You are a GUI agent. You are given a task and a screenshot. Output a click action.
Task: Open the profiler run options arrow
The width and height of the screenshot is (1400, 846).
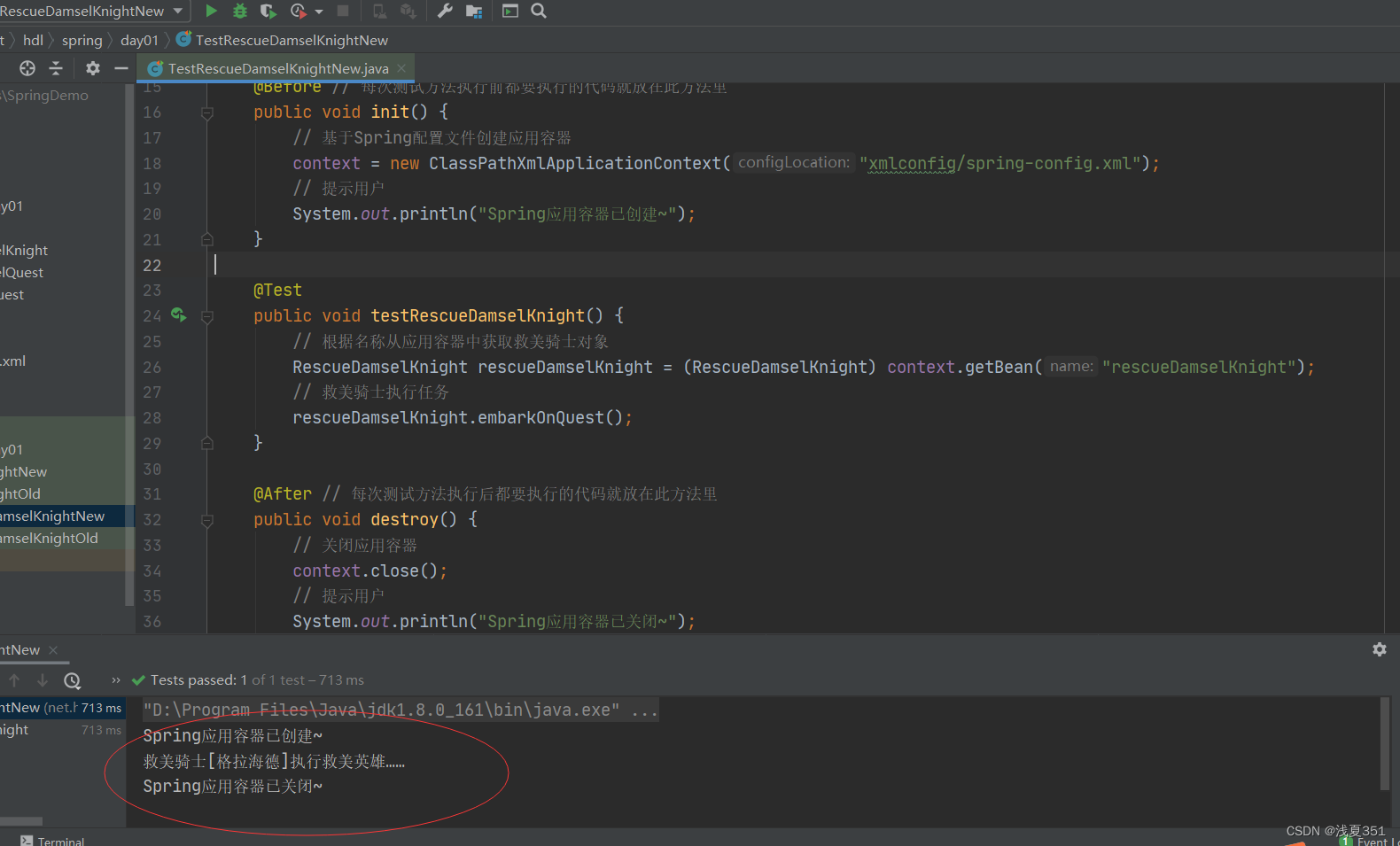319,12
